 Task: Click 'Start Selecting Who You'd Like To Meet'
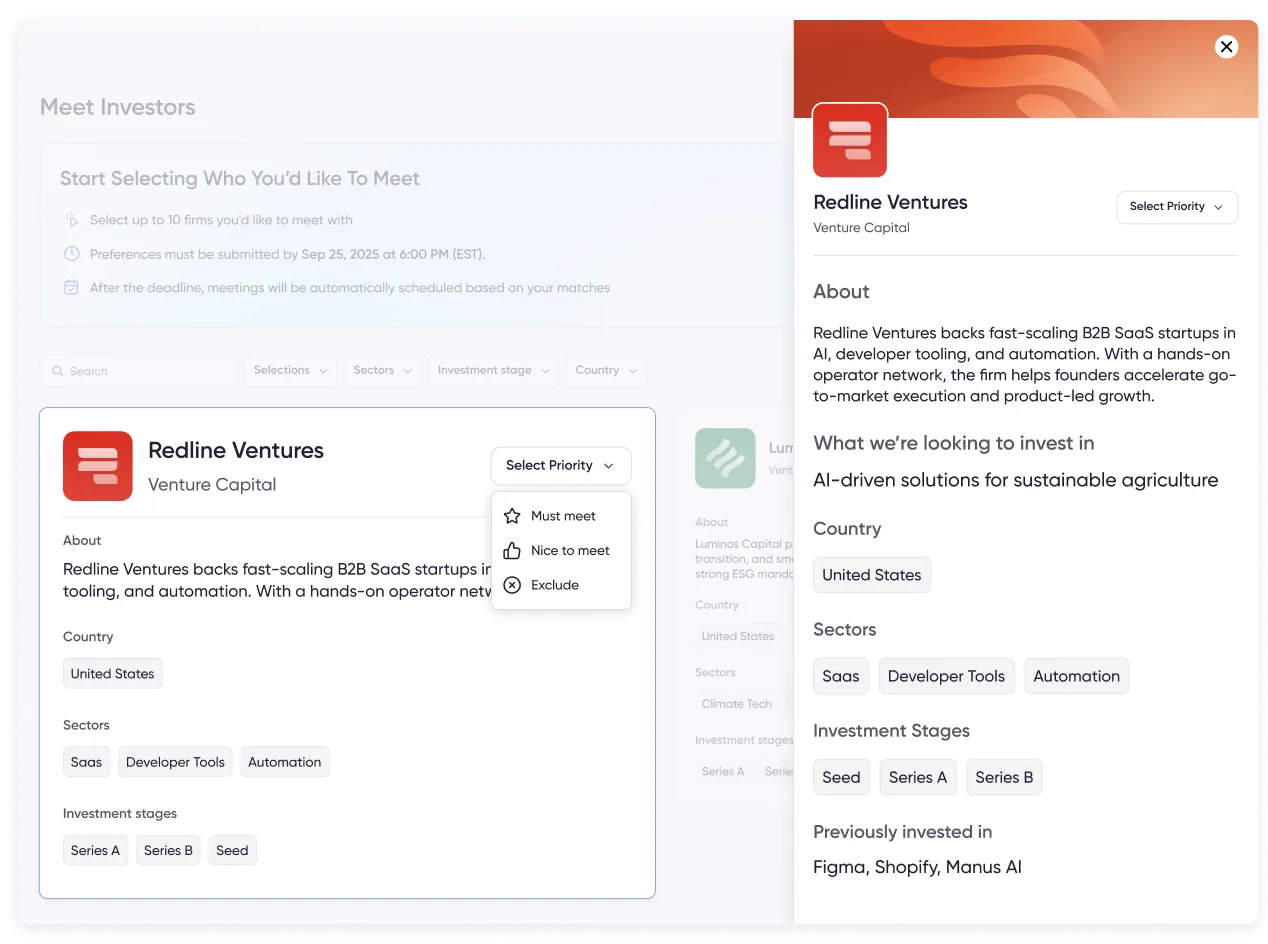pos(240,179)
